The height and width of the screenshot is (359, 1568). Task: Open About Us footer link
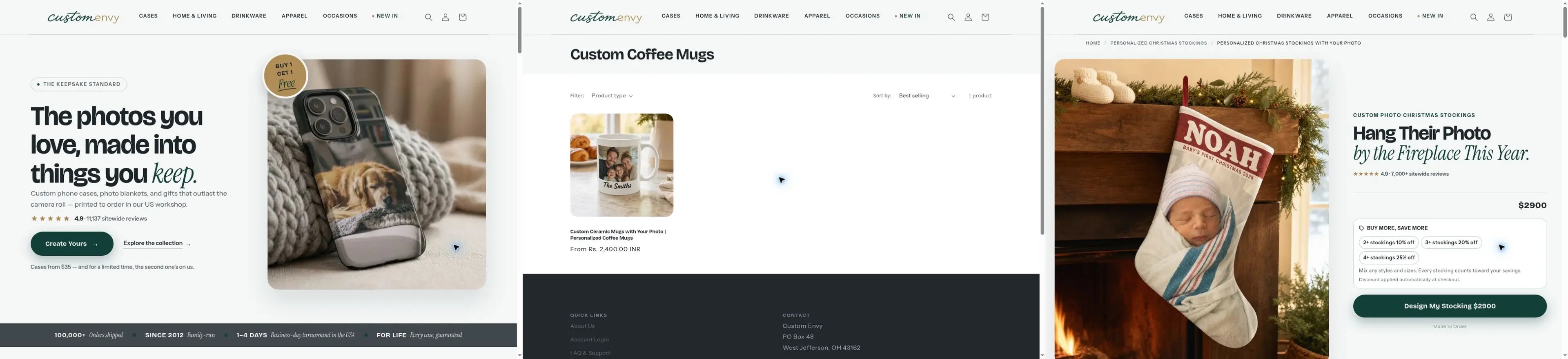coord(583,326)
